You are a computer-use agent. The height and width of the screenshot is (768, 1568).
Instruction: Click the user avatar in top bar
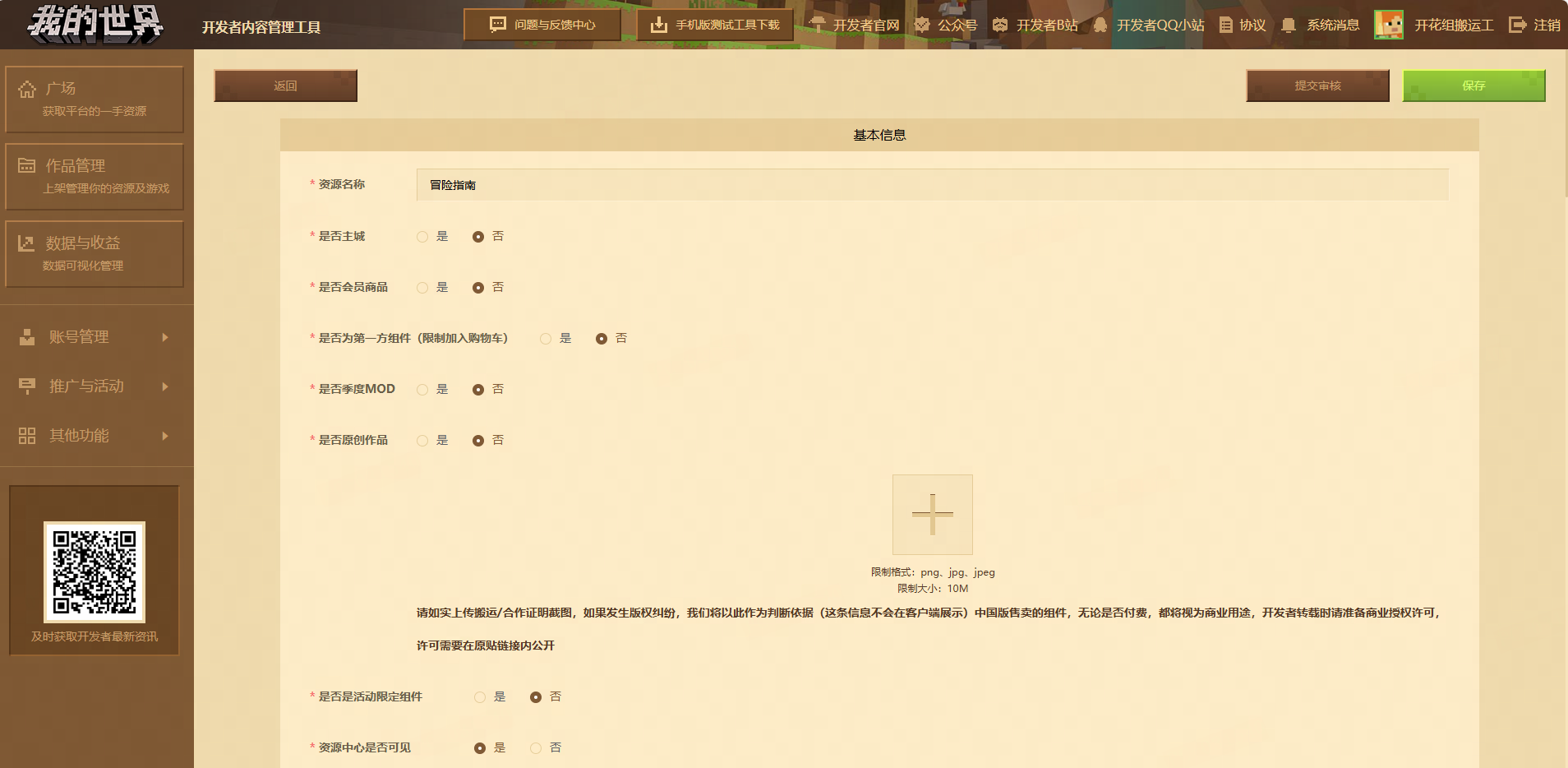coord(1388,25)
